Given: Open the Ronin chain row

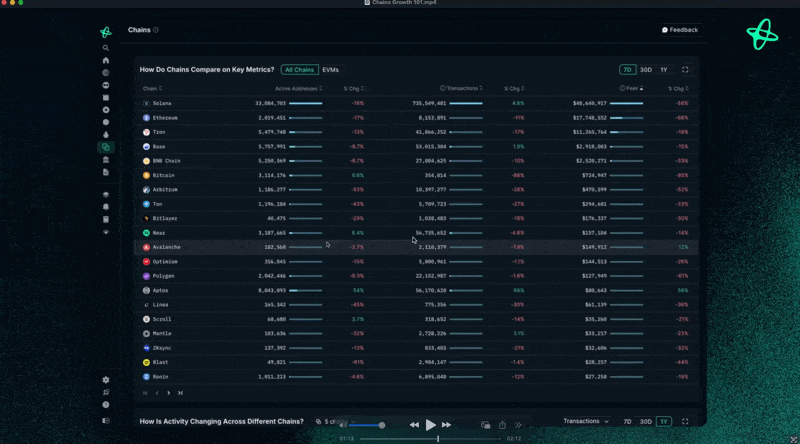Looking at the screenshot, I should [416, 377].
